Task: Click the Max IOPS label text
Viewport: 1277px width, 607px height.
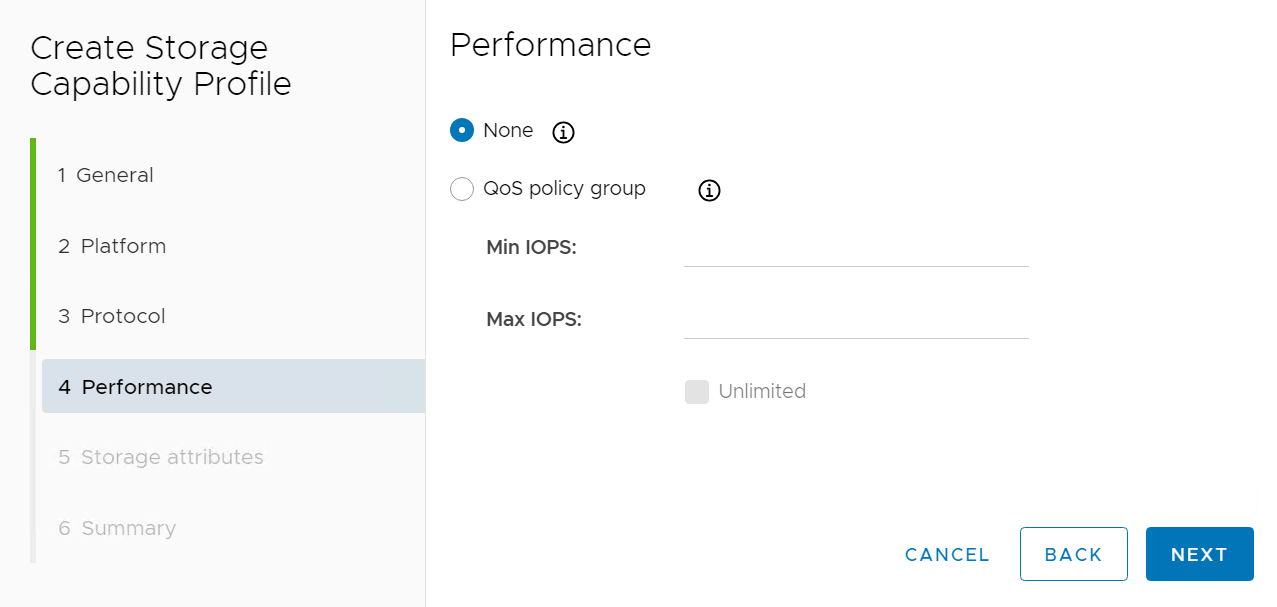Action: coord(534,320)
